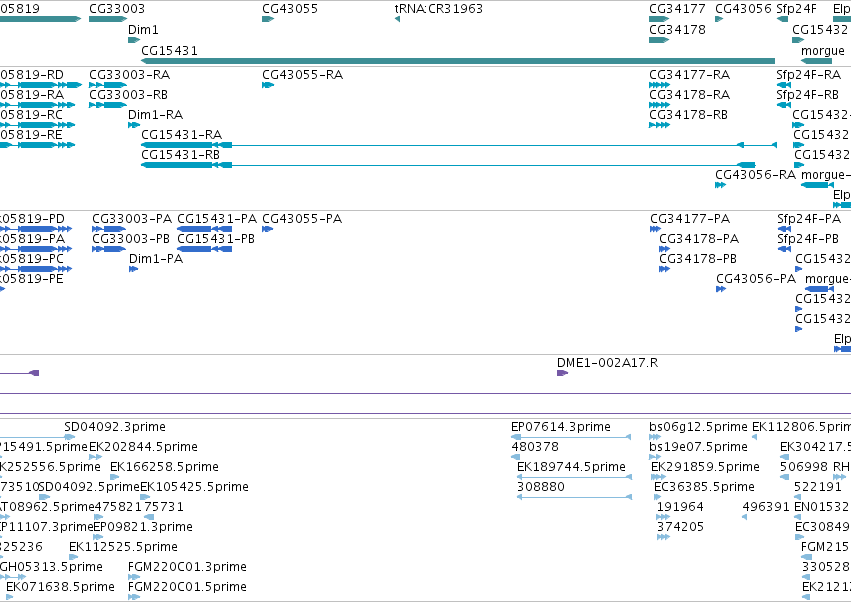Select the CG43055 gene label
Viewport: 851px width, 602px height.
pos(290,9)
